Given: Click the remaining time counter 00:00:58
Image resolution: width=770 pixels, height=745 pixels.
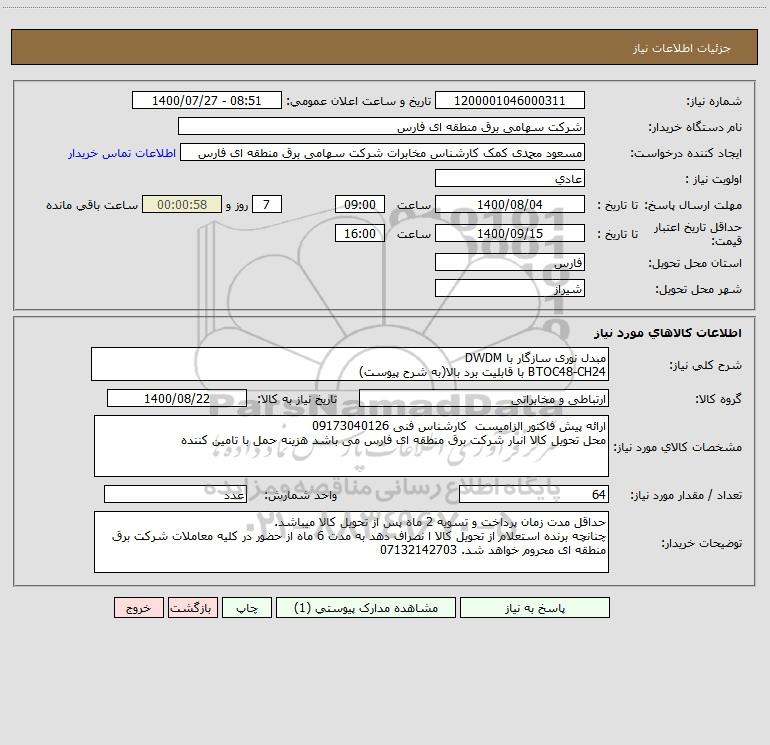Looking at the screenshot, I should pos(182,204).
